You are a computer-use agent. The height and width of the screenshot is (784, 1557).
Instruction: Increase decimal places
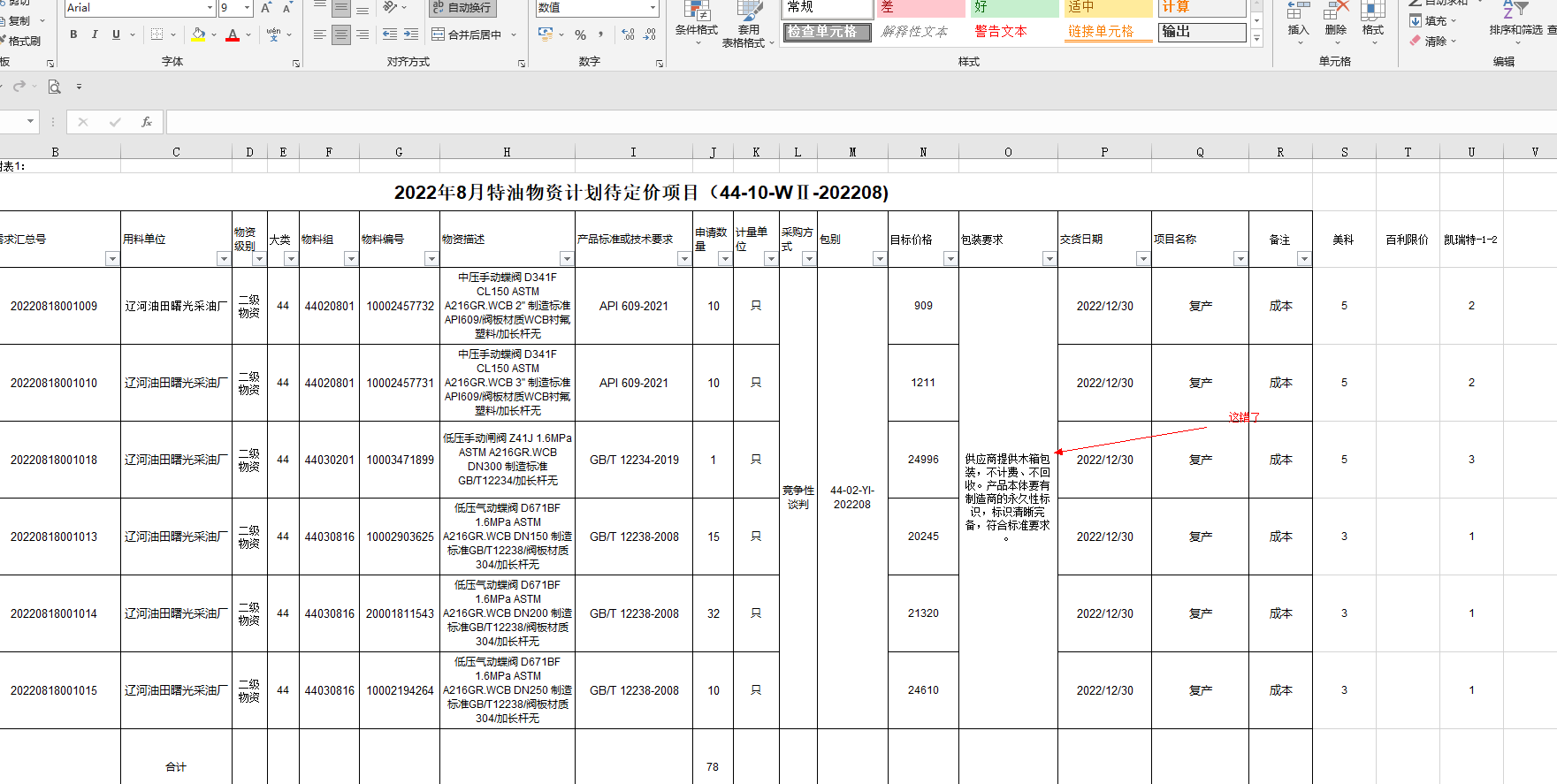(x=628, y=34)
